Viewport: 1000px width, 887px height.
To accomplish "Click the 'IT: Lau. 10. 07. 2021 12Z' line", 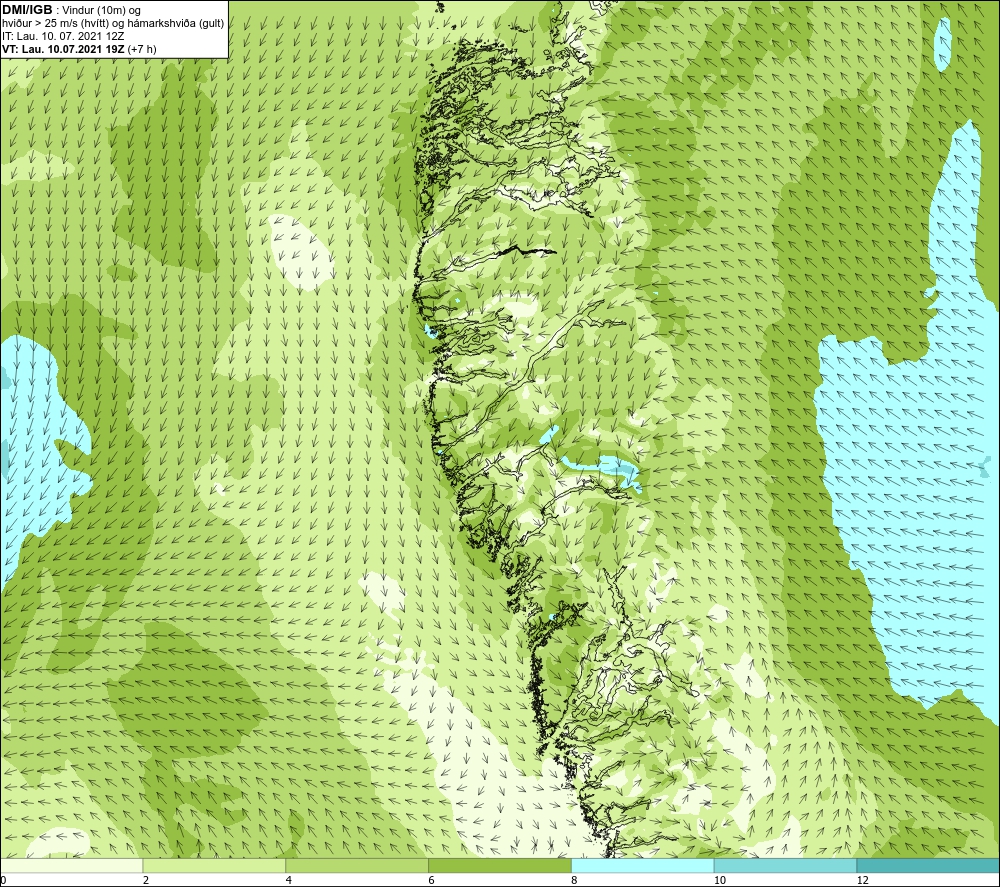I will click(63, 36).
